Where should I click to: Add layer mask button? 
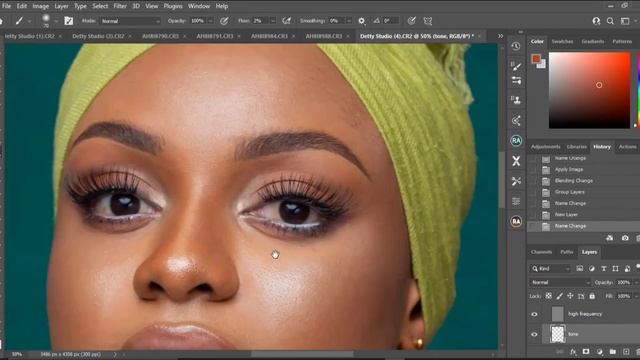click(586, 352)
